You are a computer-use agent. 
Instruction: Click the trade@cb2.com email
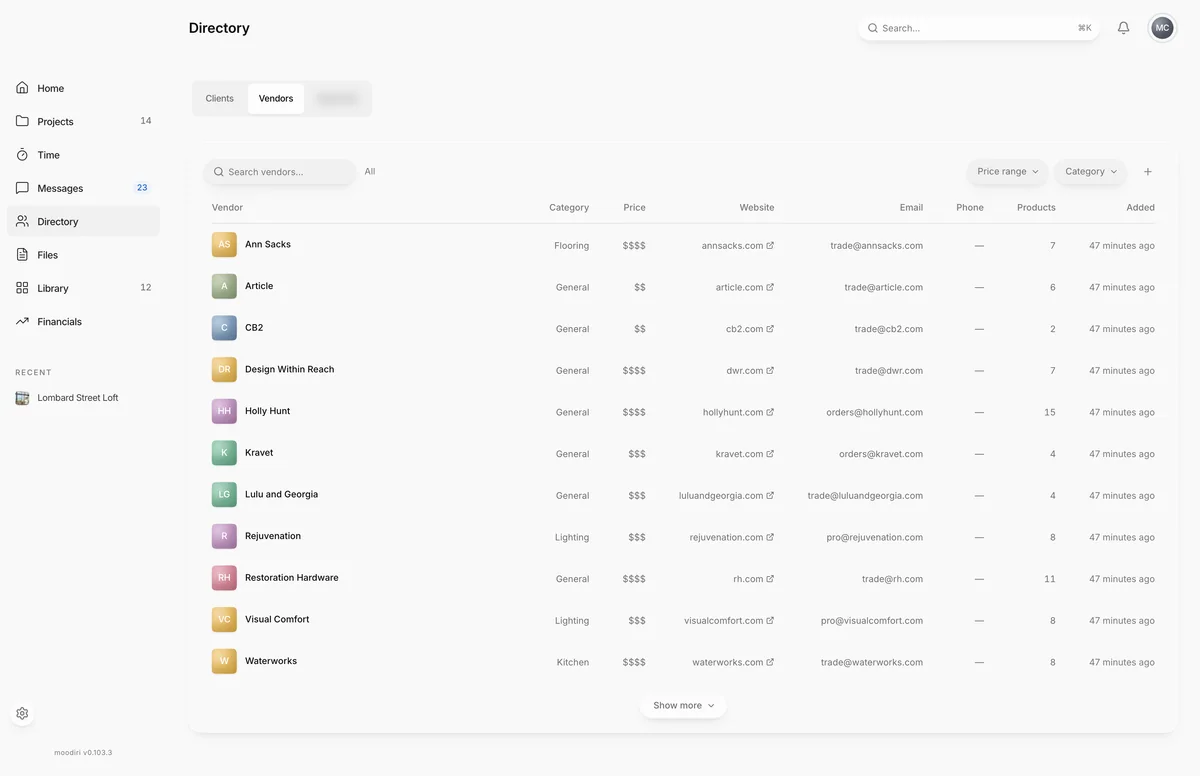(888, 329)
